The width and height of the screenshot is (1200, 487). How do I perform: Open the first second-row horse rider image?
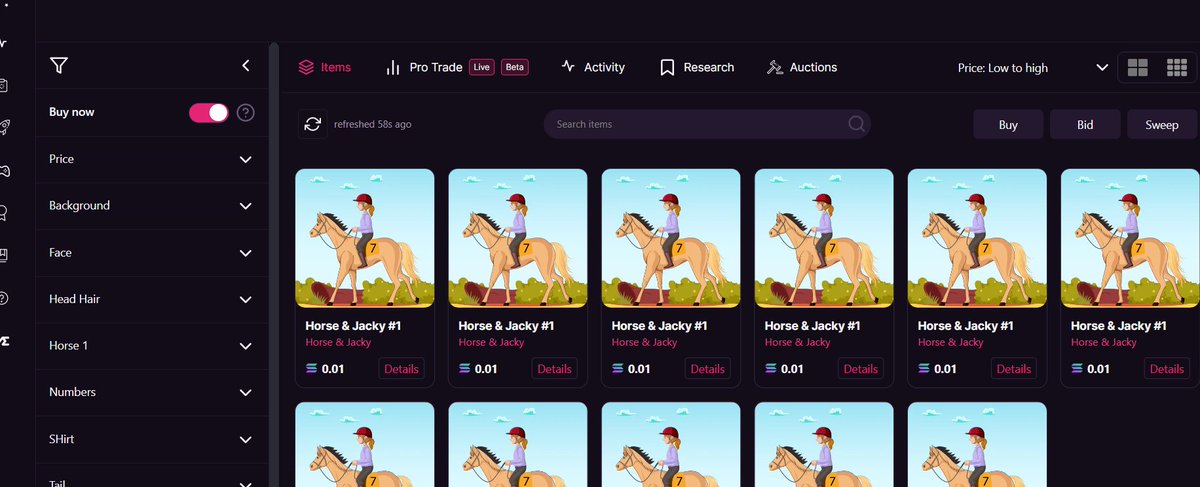(365, 445)
